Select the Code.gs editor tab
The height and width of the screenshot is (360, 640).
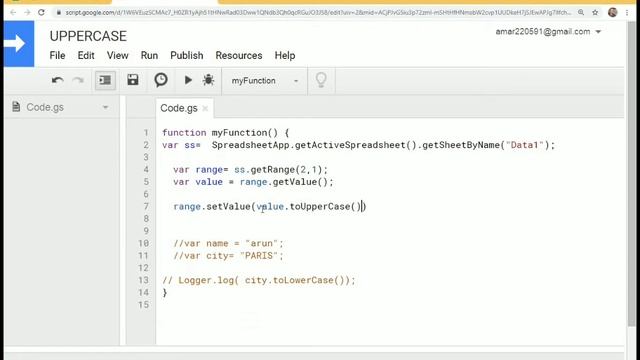click(179, 108)
